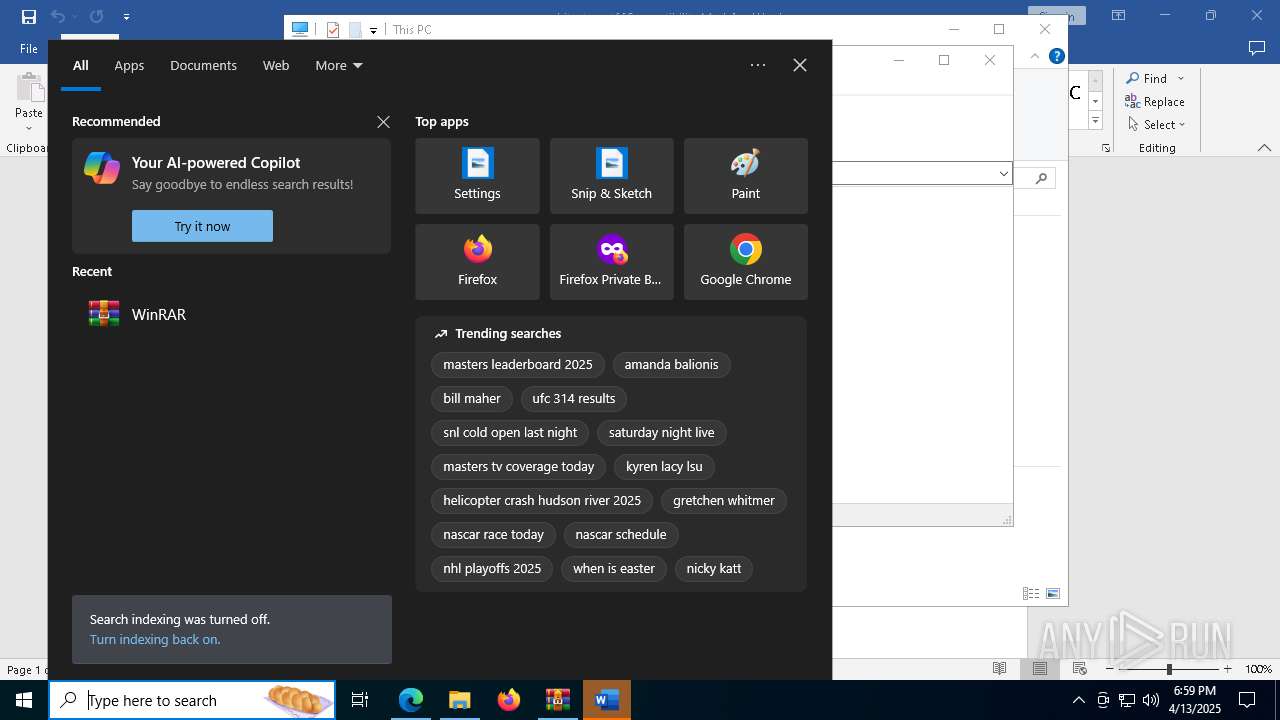
Task: Click the Start button on taskbar
Action: coord(24,700)
